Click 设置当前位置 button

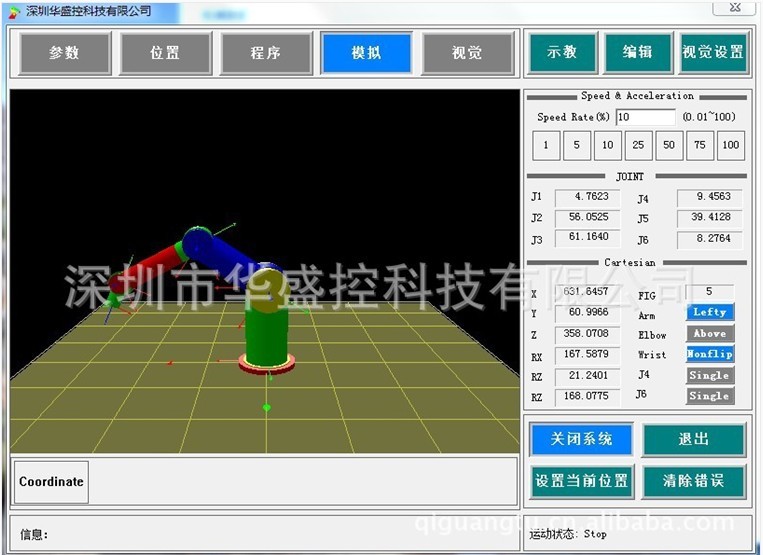tap(582, 481)
